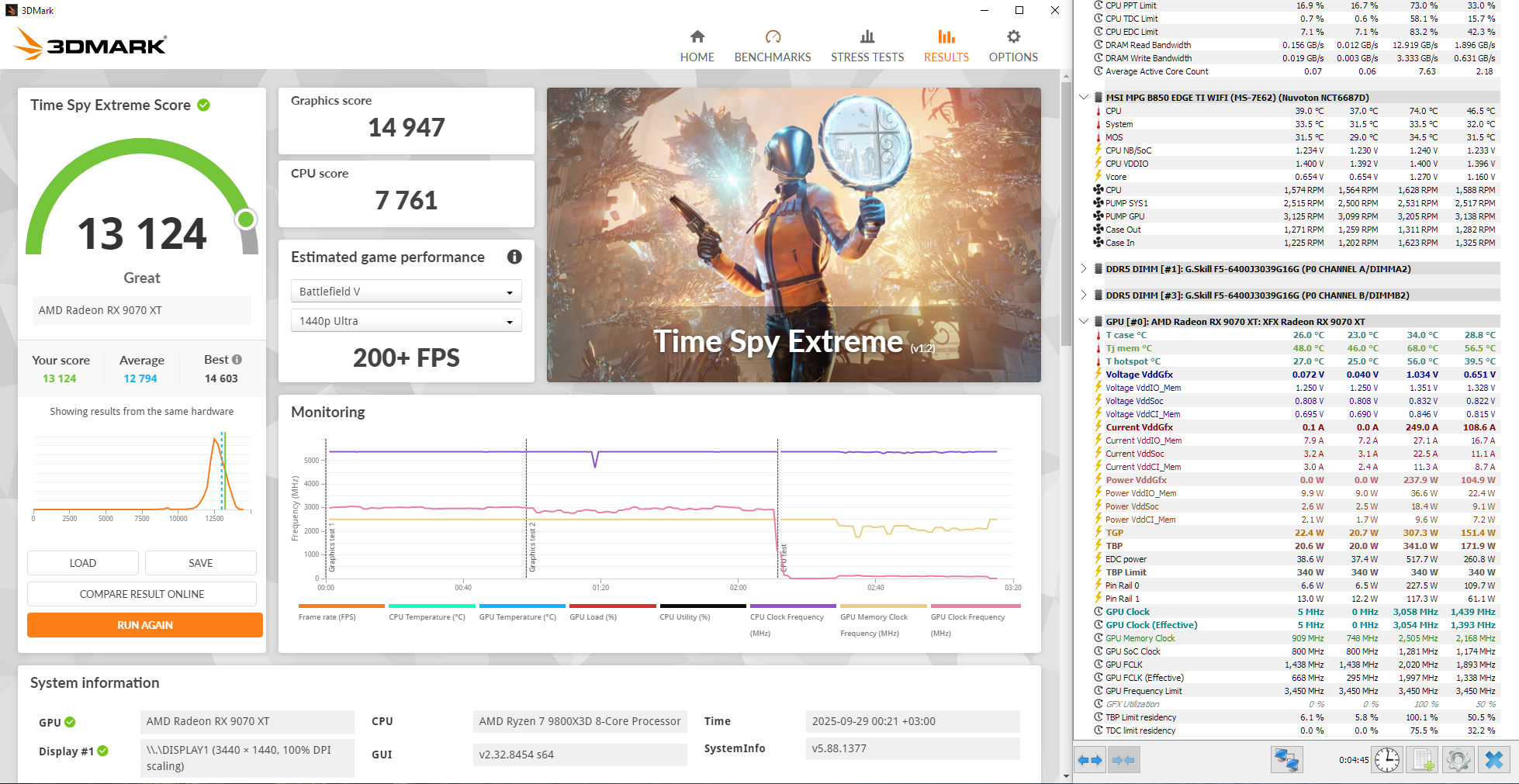Click fan icon on Case Out row
This screenshot has width=1519, height=784.
tap(1099, 230)
